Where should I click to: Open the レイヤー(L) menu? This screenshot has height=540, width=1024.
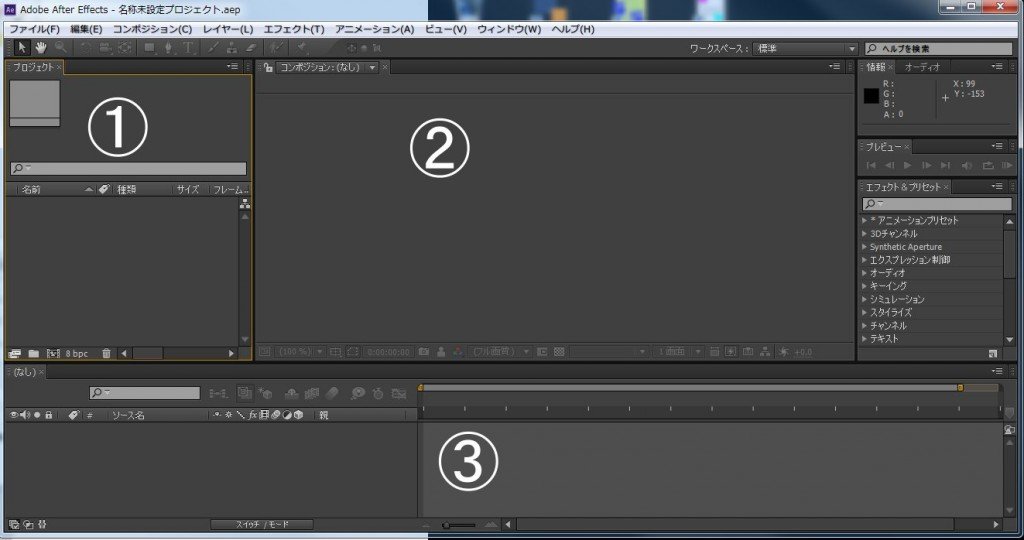[228, 29]
